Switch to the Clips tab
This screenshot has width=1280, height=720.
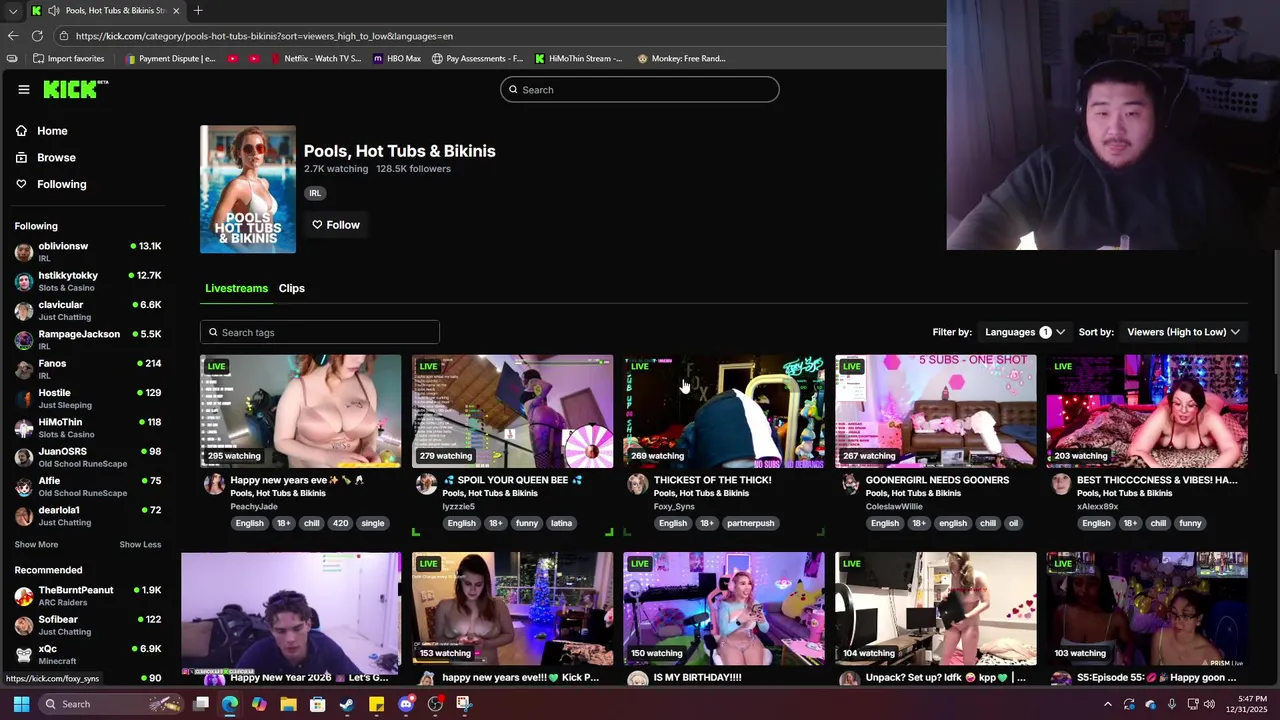291,288
